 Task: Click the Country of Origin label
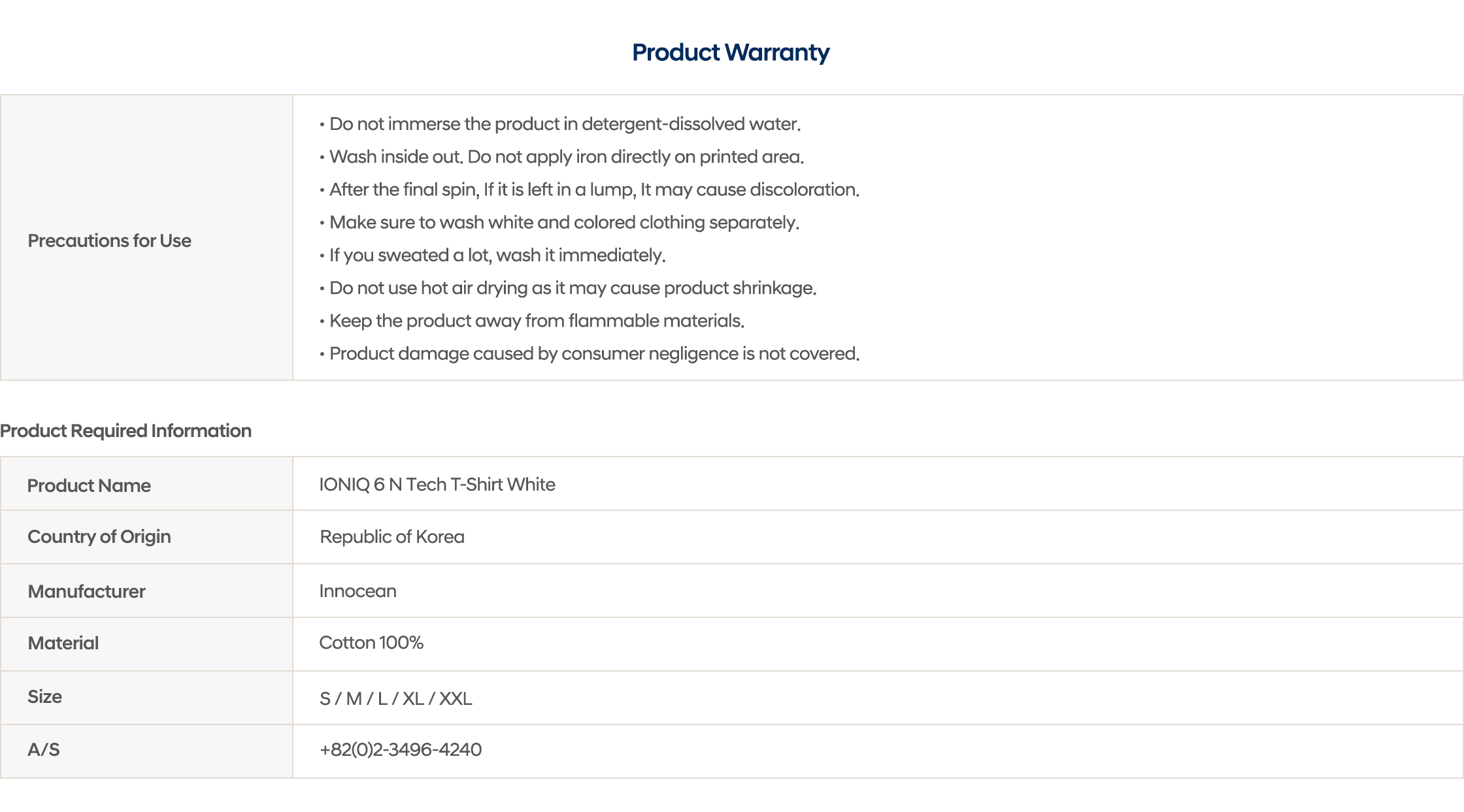pyautogui.click(x=99, y=536)
